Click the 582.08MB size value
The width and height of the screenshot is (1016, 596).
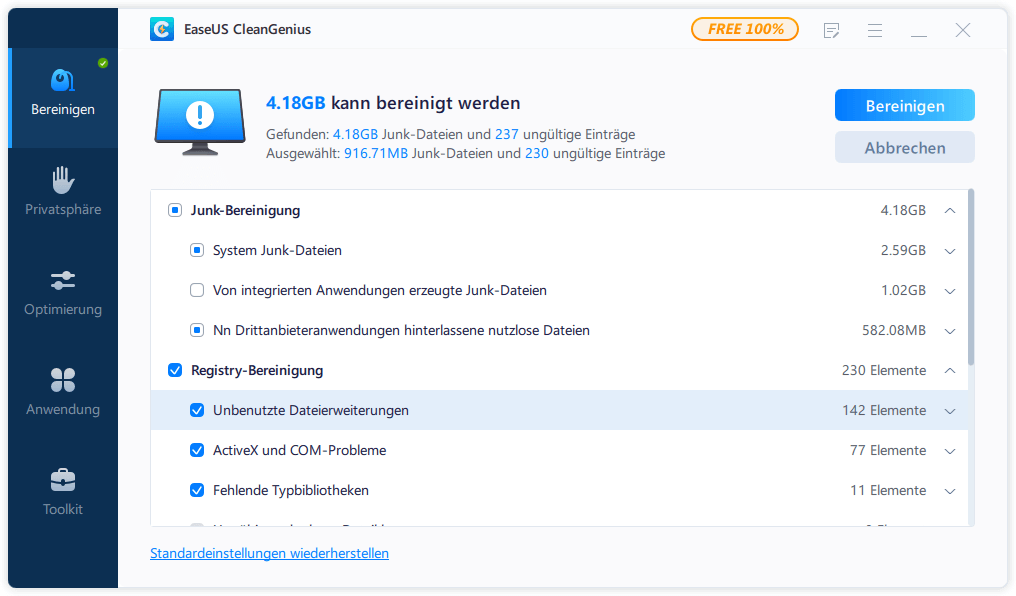pyautogui.click(x=894, y=330)
